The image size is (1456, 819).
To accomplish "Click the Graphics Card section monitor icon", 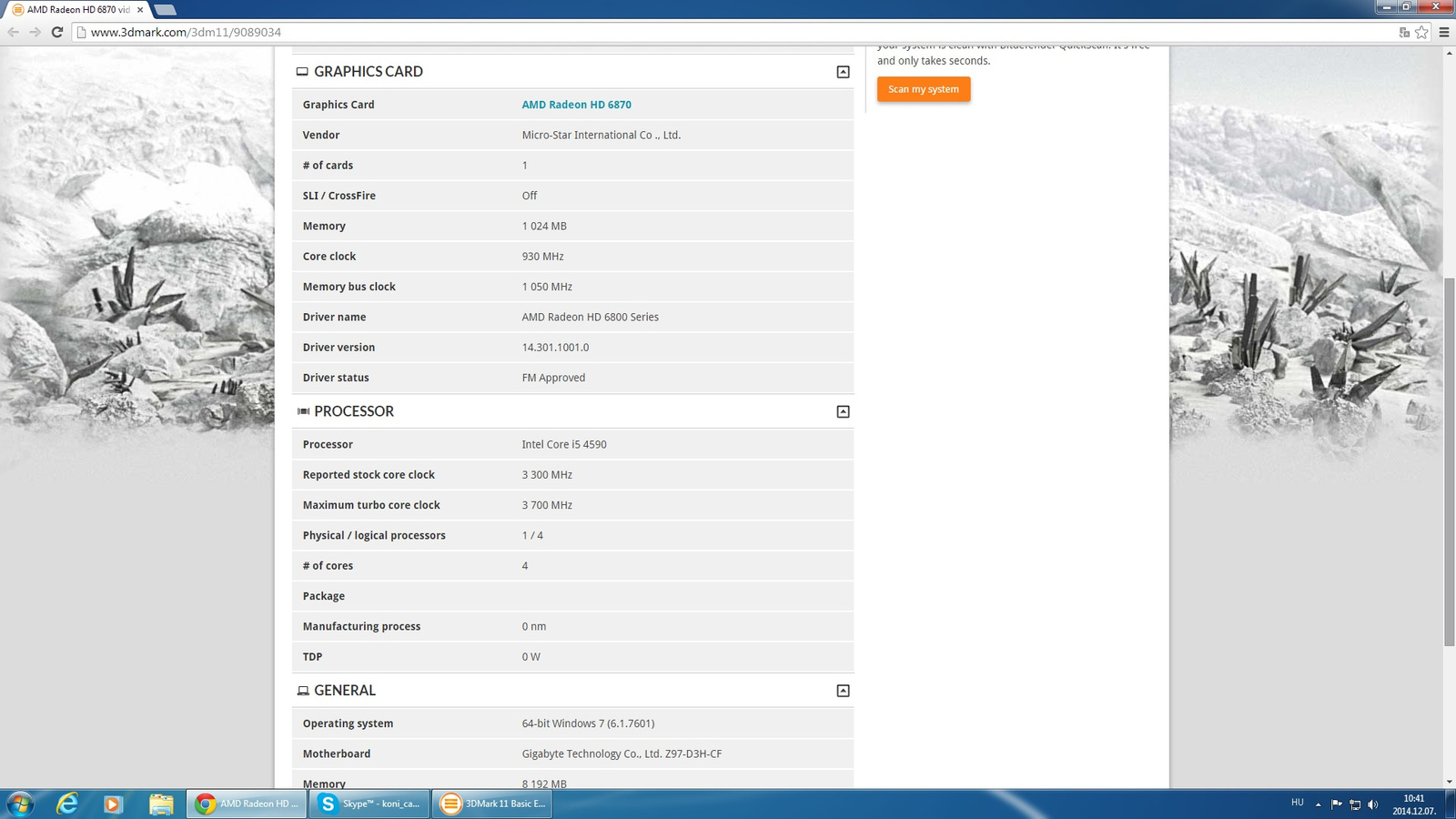I will [x=302, y=72].
